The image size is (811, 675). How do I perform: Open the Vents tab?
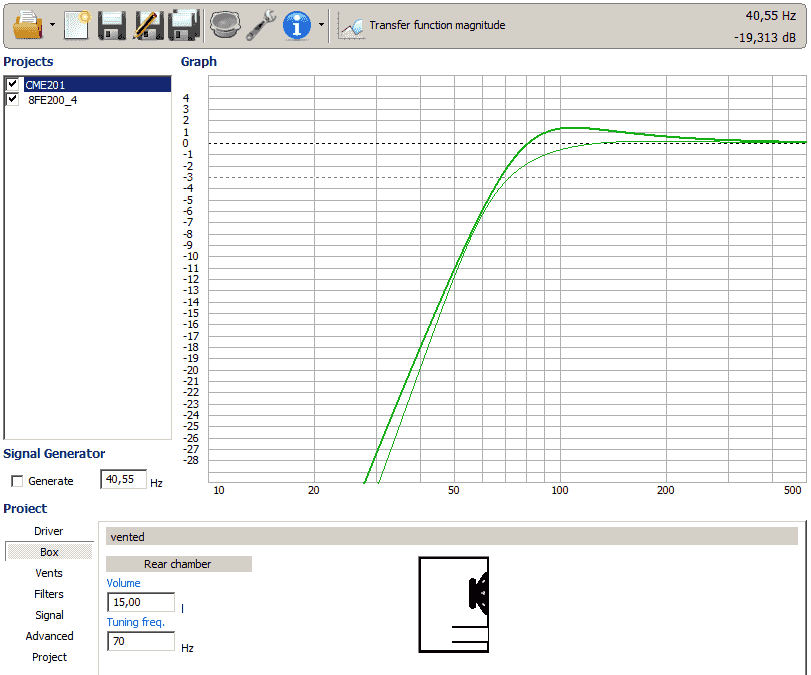pos(49,573)
